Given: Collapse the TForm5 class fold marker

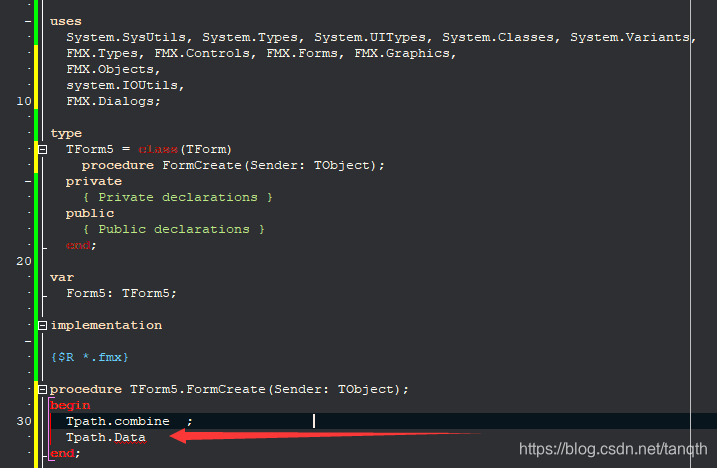Looking at the screenshot, I should 43,150.
